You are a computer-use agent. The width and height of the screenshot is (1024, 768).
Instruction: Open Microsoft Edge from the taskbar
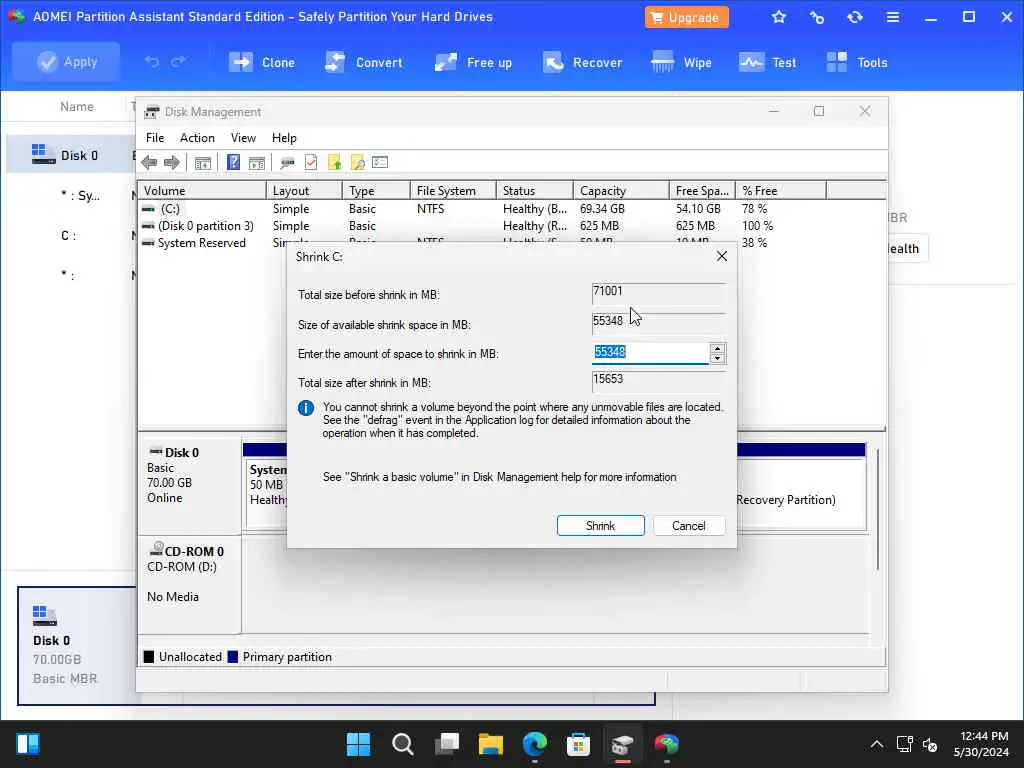[x=534, y=744]
